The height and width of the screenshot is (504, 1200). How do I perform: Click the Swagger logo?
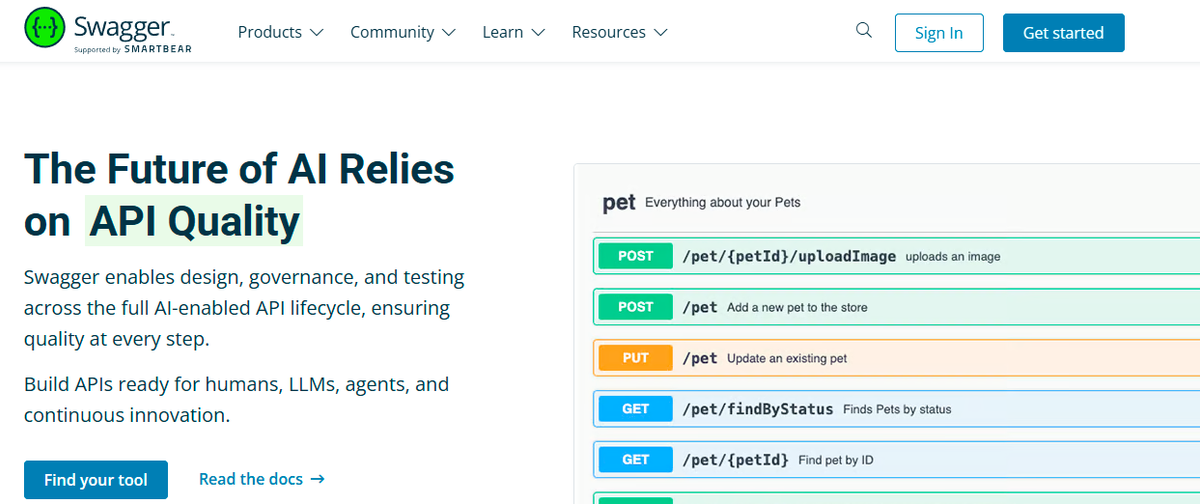click(108, 31)
